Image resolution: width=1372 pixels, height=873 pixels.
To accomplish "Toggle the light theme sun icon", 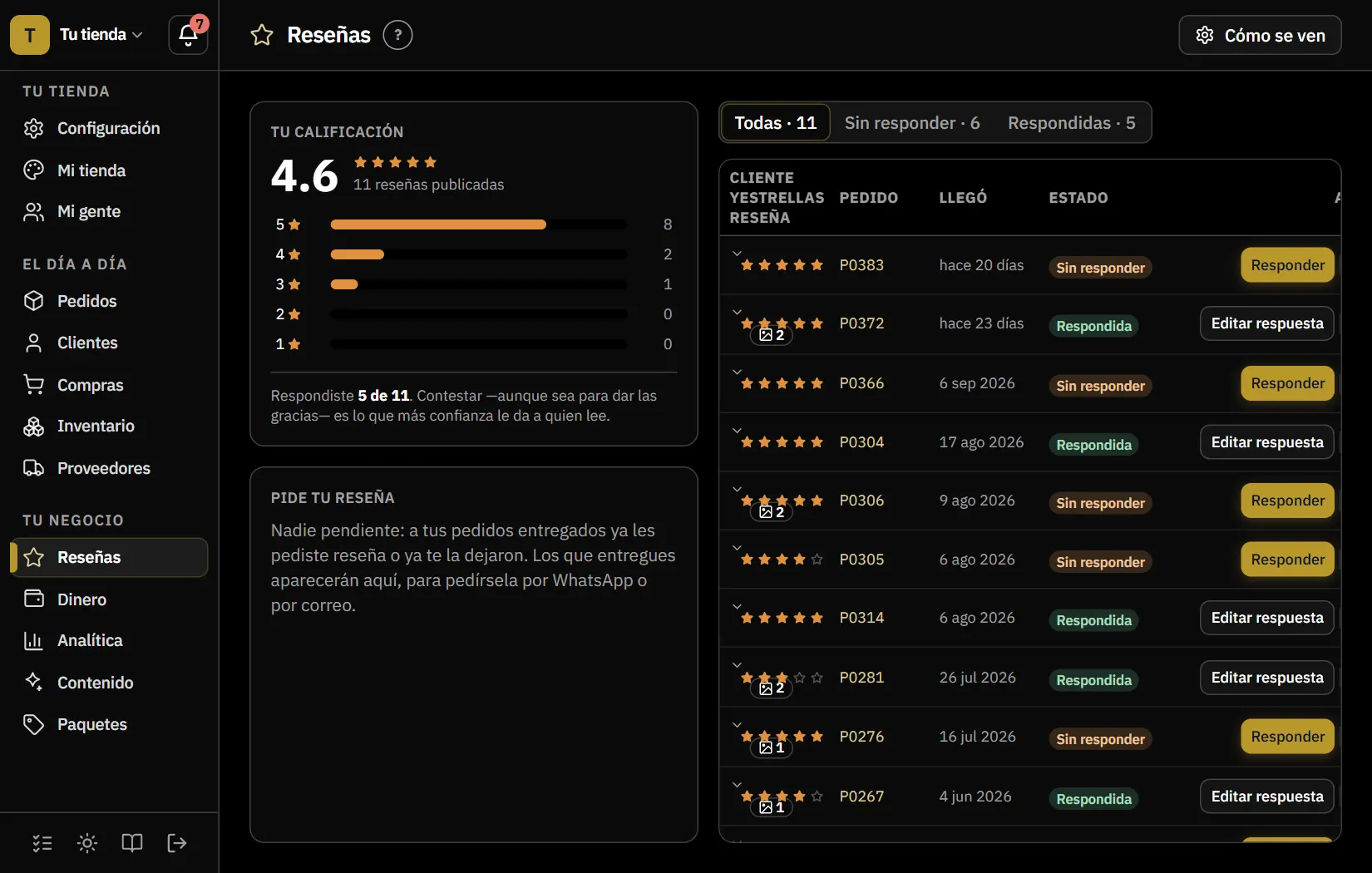I will pyautogui.click(x=87, y=843).
